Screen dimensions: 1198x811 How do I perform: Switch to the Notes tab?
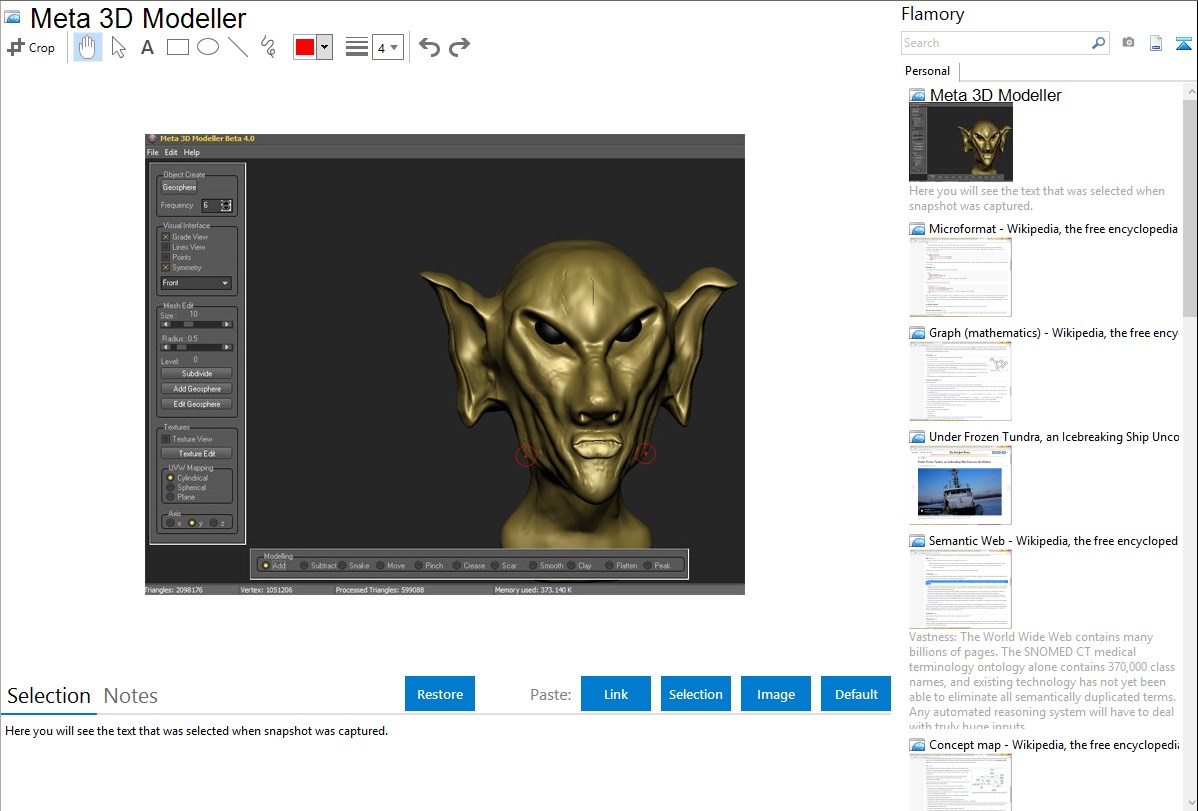pos(131,695)
